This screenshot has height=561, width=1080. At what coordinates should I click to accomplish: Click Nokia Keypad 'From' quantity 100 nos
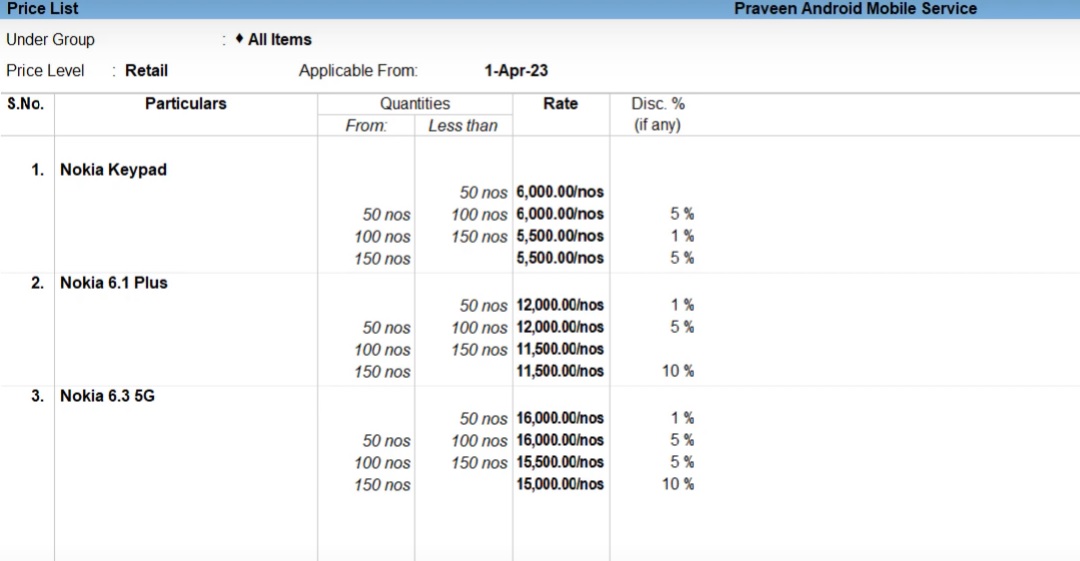tap(382, 236)
